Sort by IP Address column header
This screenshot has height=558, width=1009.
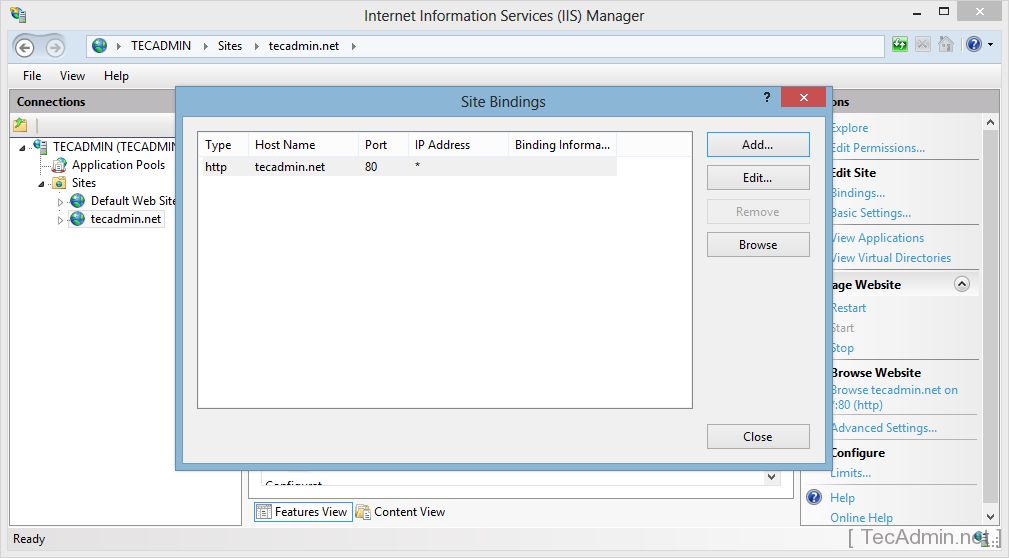458,145
